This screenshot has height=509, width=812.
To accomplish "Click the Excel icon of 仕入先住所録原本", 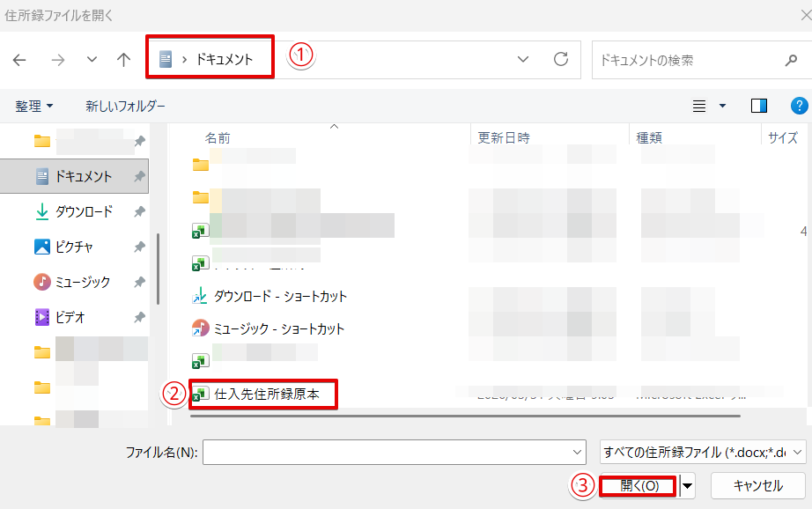I will [200, 395].
